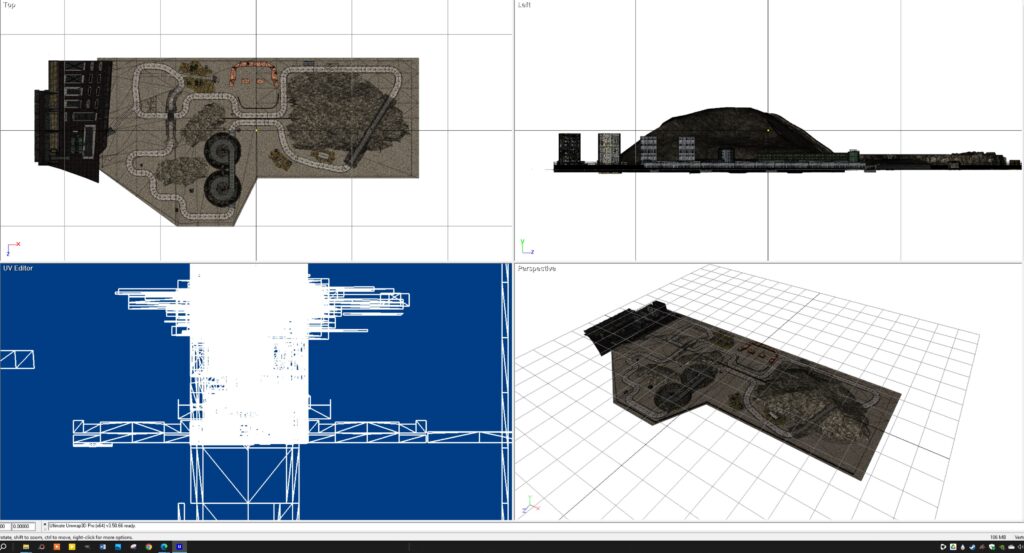The height and width of the screenshot is (553, 1024).
Task: Click the axis gizmo in the Perspective viewport
Action: point(530,504)
